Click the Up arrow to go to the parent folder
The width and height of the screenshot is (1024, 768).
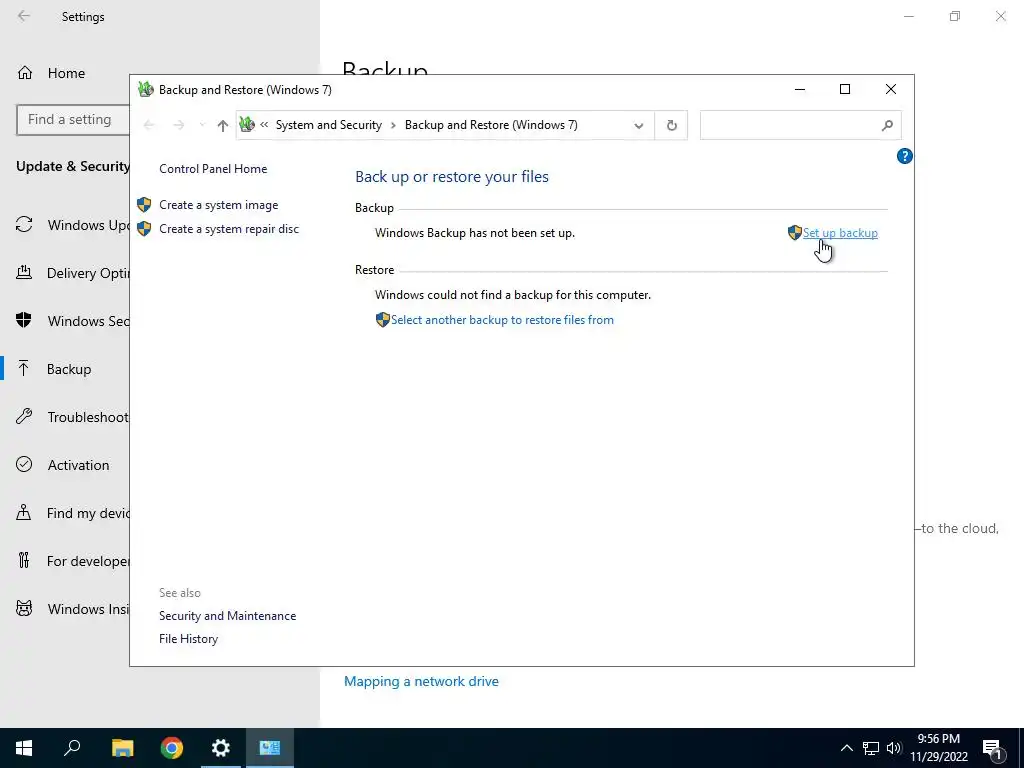pyautogui.click(x=223, y=125)
